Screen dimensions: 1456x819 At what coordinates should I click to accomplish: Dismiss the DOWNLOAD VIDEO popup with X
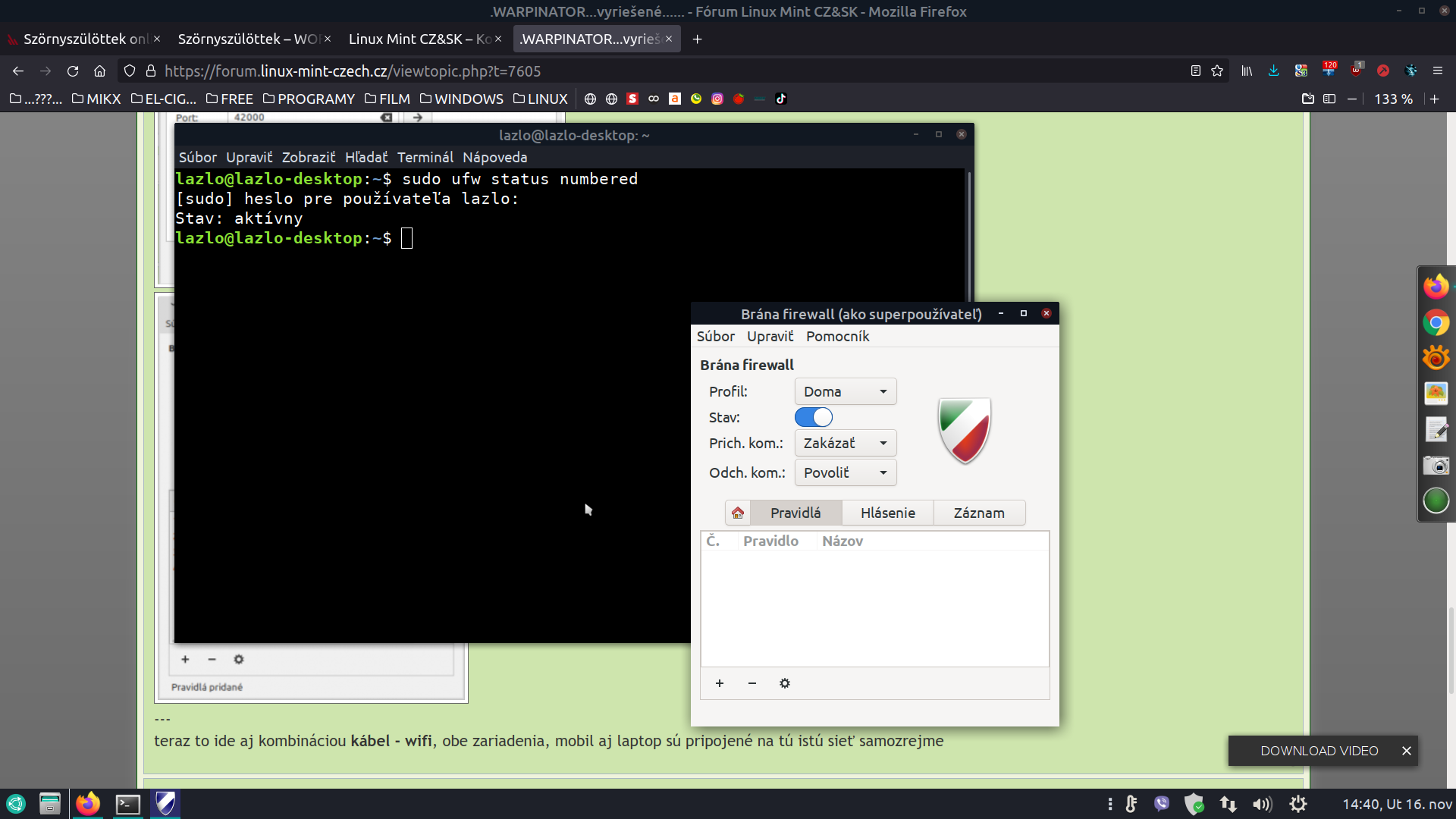click(x=1406, y=751)
